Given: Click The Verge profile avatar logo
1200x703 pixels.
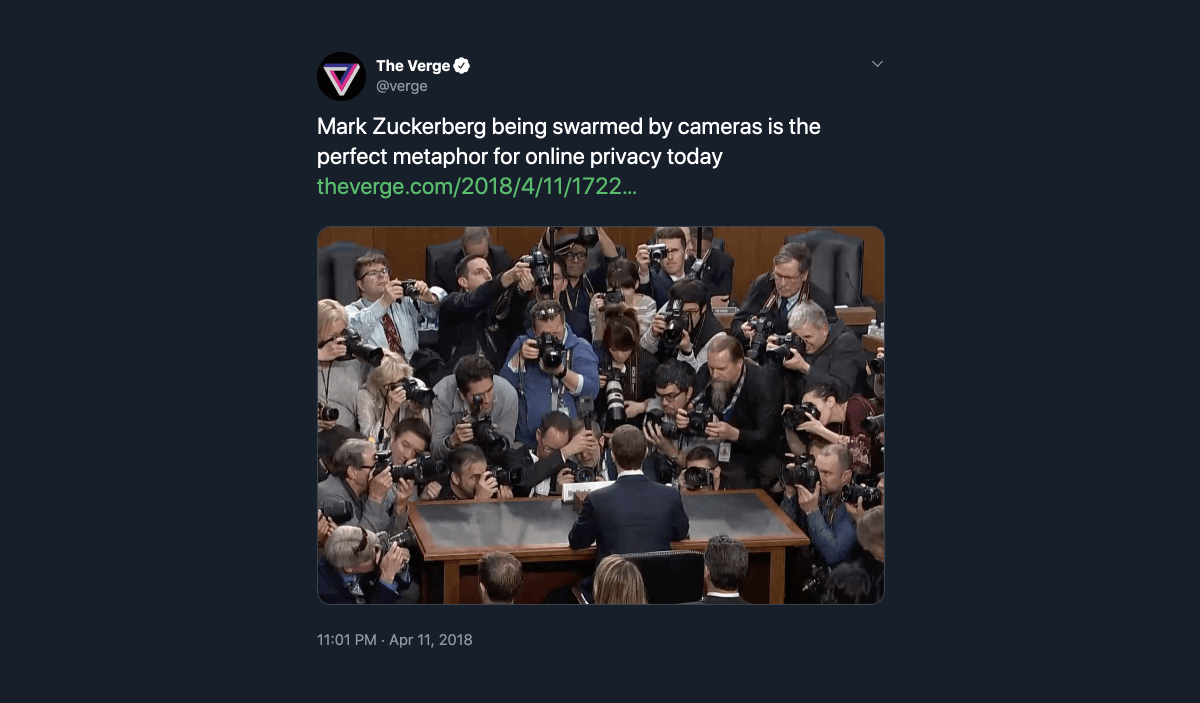Looking at the screenshot, I should [x=341, y=76].
